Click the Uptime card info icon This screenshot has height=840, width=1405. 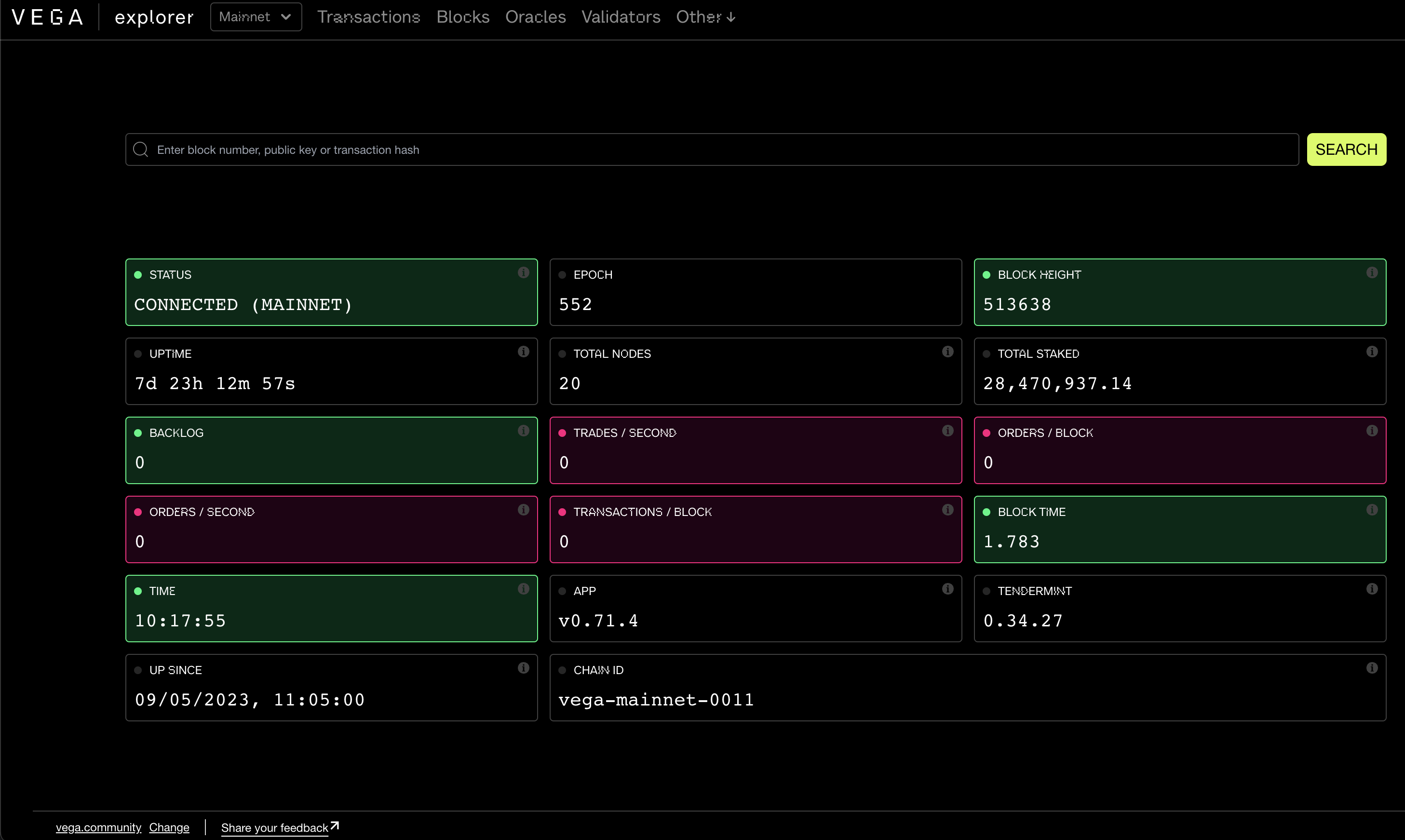[x=523, y=352]
